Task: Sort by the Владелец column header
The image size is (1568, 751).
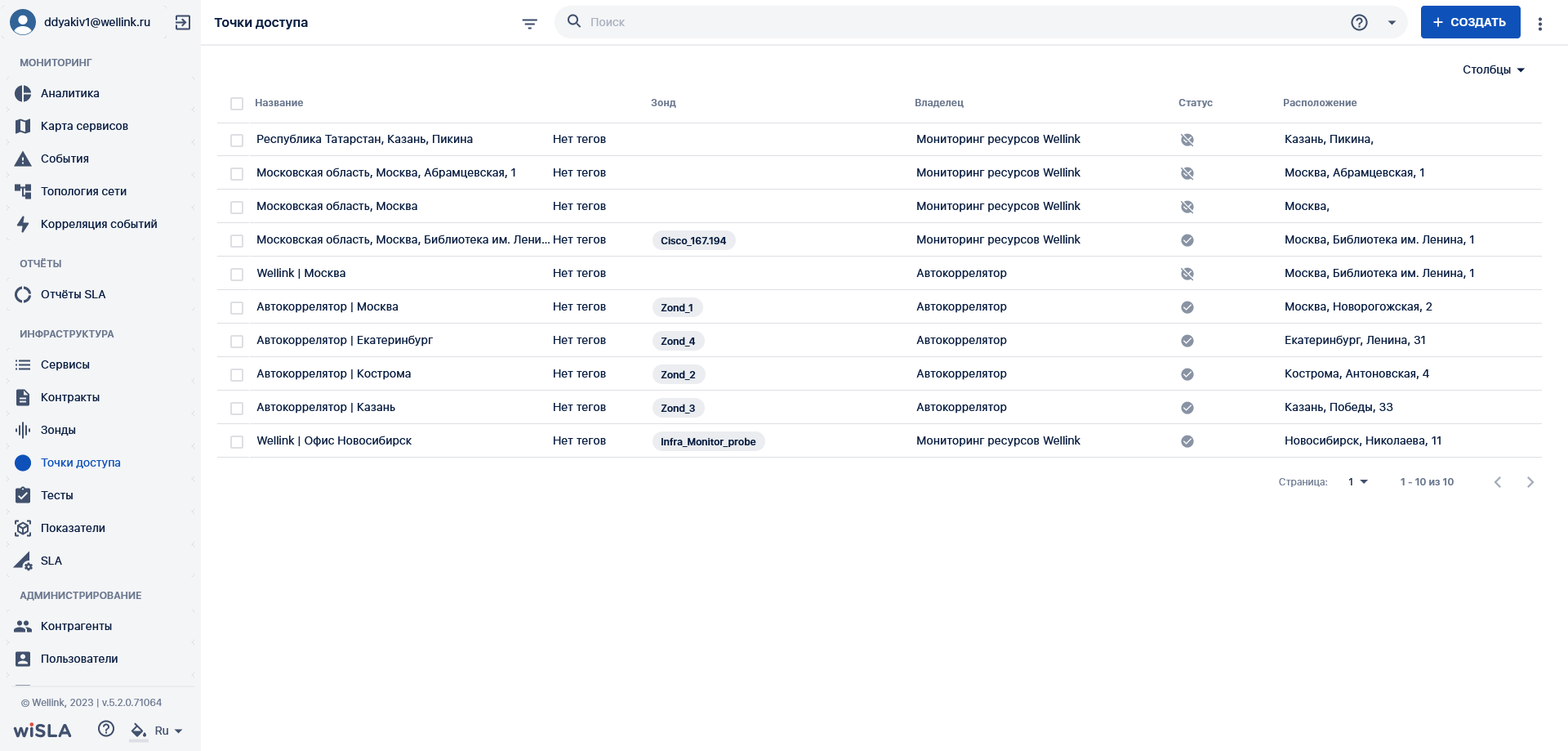Action: point(939,103)
